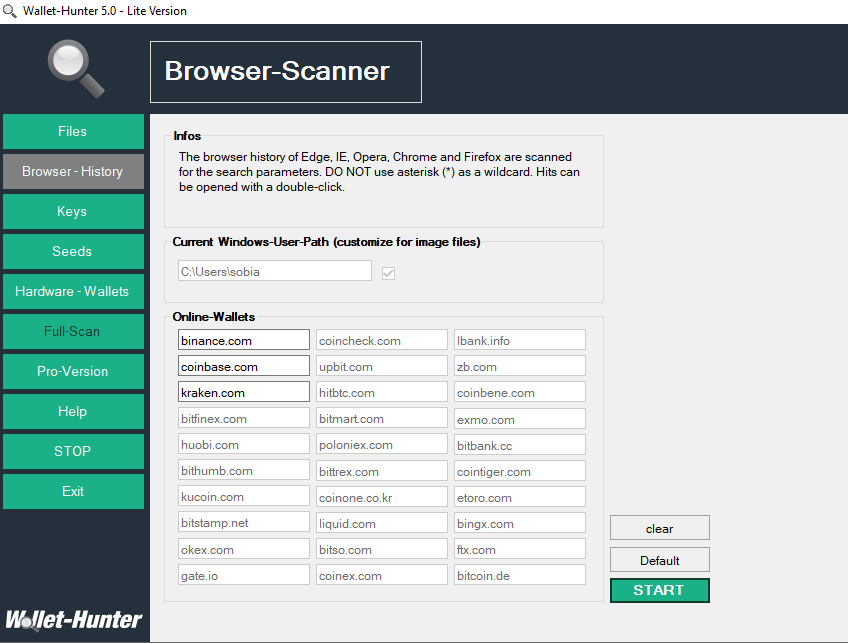The image size is (848, 643).
Task: Click the binance.com input field
Action: [x=244, y=340]
